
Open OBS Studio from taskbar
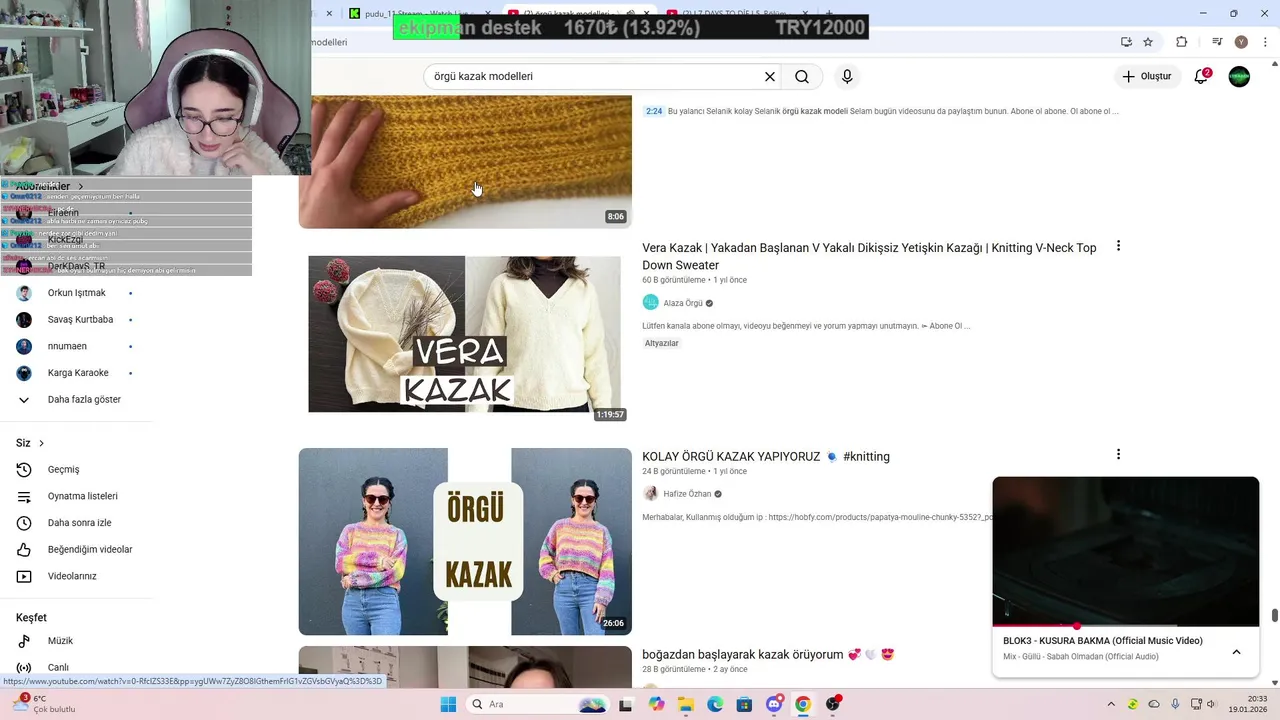click(x=833, y=704)
